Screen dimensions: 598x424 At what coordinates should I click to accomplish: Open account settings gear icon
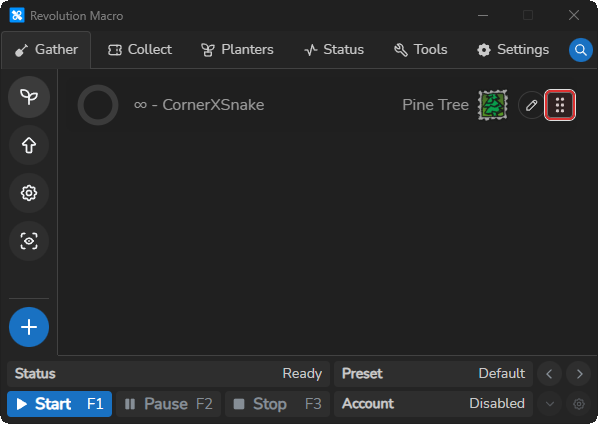pyautogui.click(x=579, y=404)
